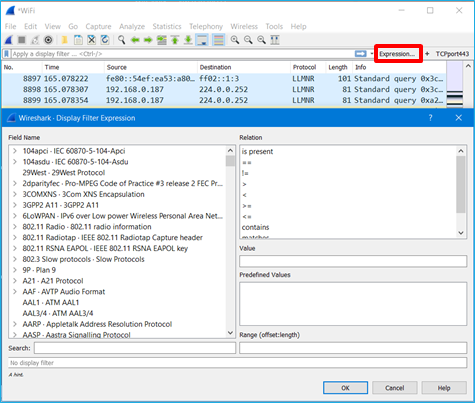
Task: Save this capture file
Action: pyautogui.click(x=78, y=40)
